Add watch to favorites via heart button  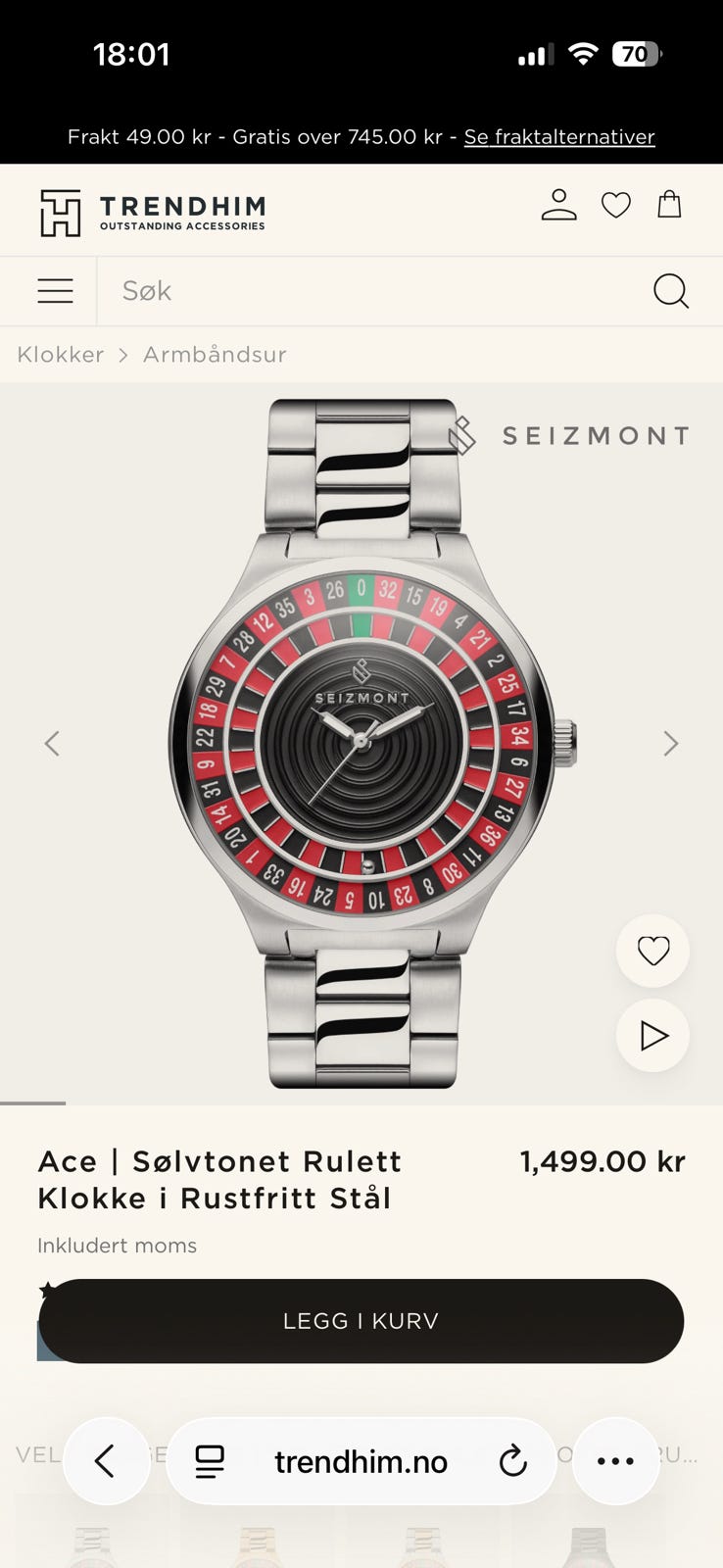tap(652, 951)
